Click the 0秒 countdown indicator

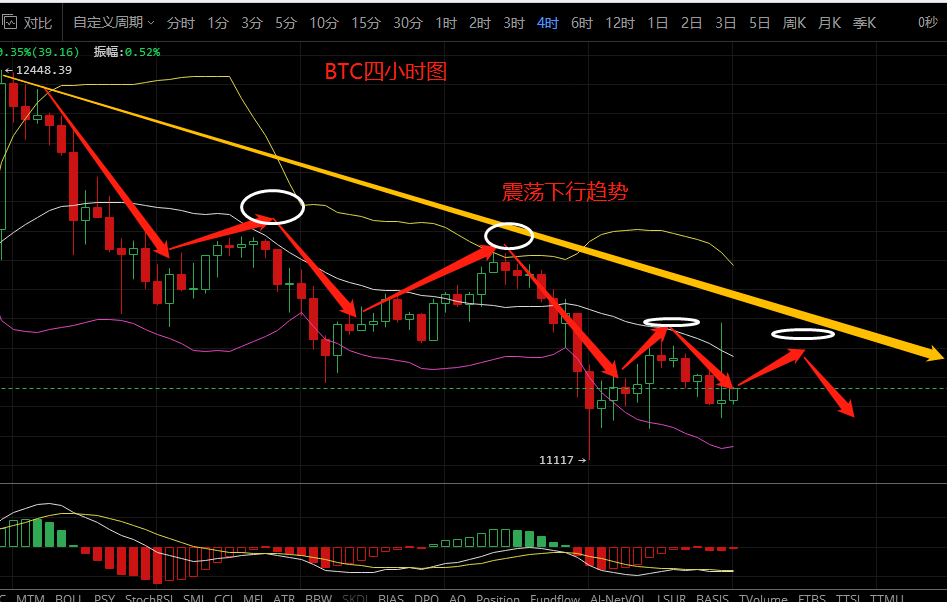928,23
